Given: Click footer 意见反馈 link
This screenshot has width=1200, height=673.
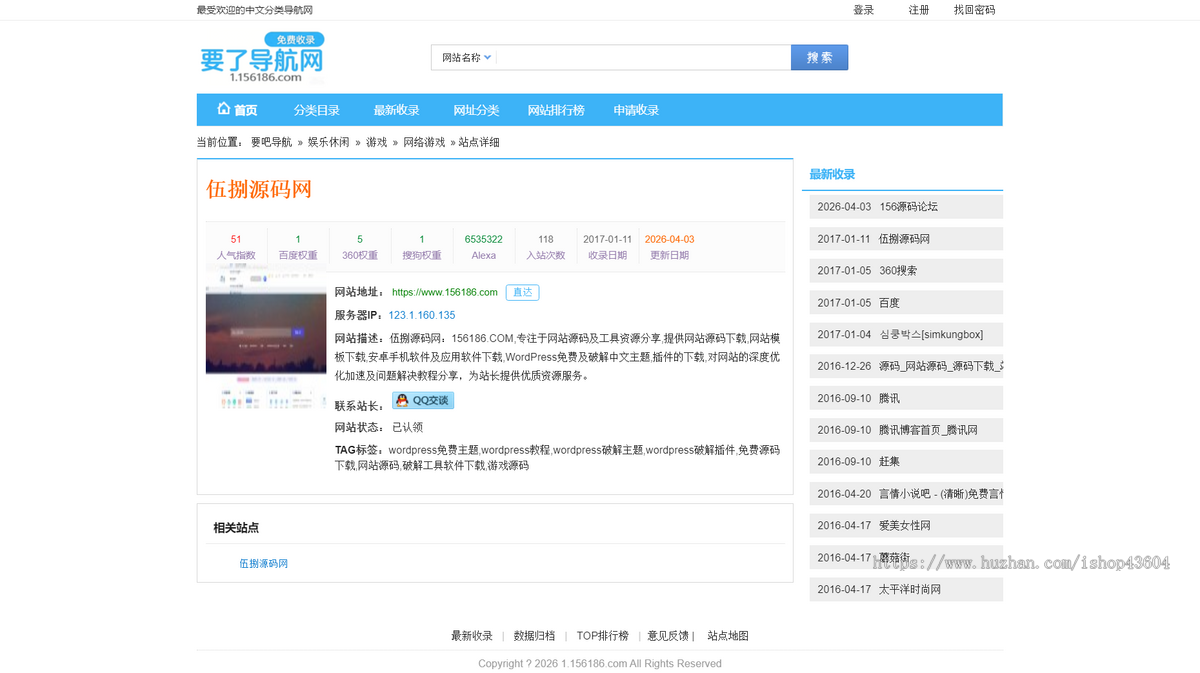Looking at the screenshot, I should click(x=668, y=636).
